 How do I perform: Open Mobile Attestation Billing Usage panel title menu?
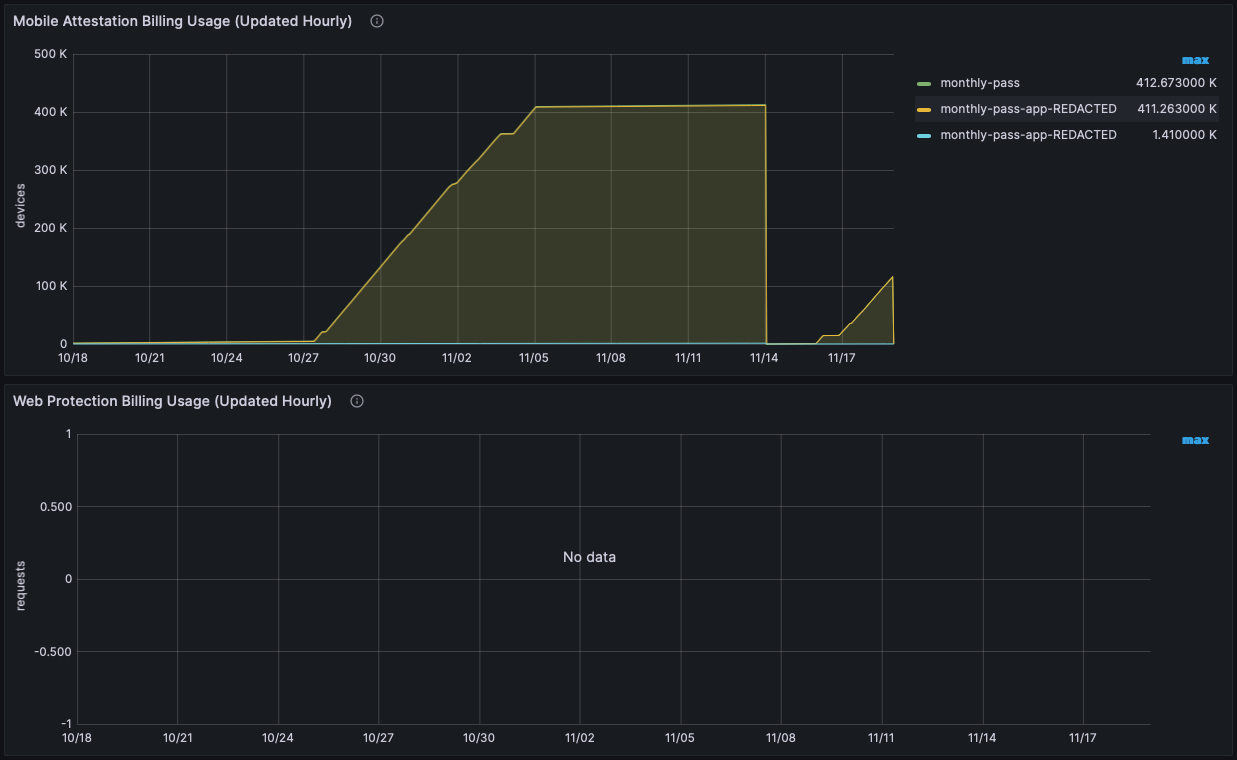(182, 21)
